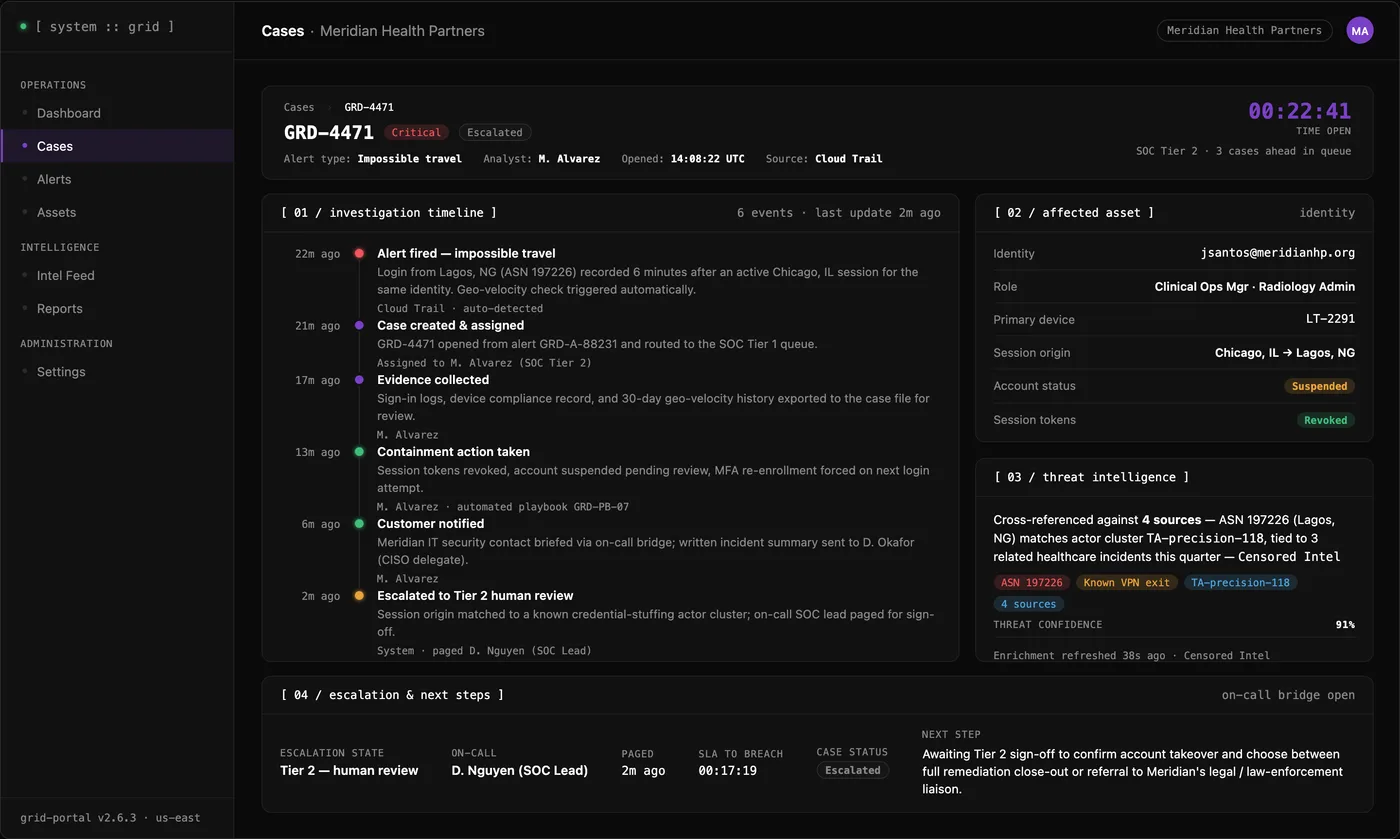The height and width of the screenshot is (839, 1400).
Task: Click the Clinical Ops Mgr · Radiology Admin role
Action: (1255, 287)
